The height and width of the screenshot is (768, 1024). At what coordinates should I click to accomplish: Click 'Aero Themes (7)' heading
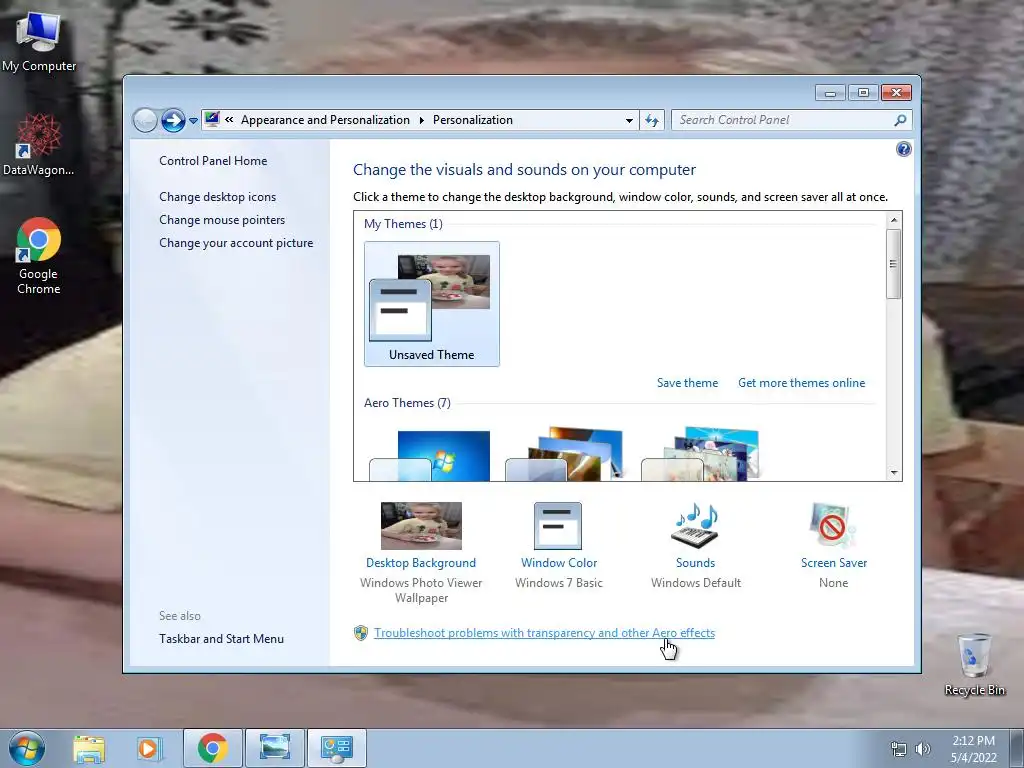click(408, 403)
